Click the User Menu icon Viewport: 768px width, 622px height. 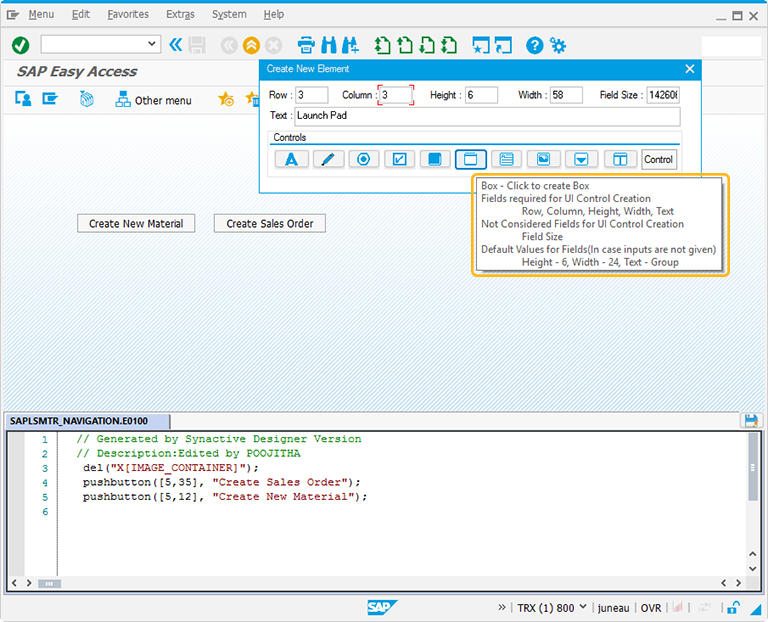pos(23,99)
